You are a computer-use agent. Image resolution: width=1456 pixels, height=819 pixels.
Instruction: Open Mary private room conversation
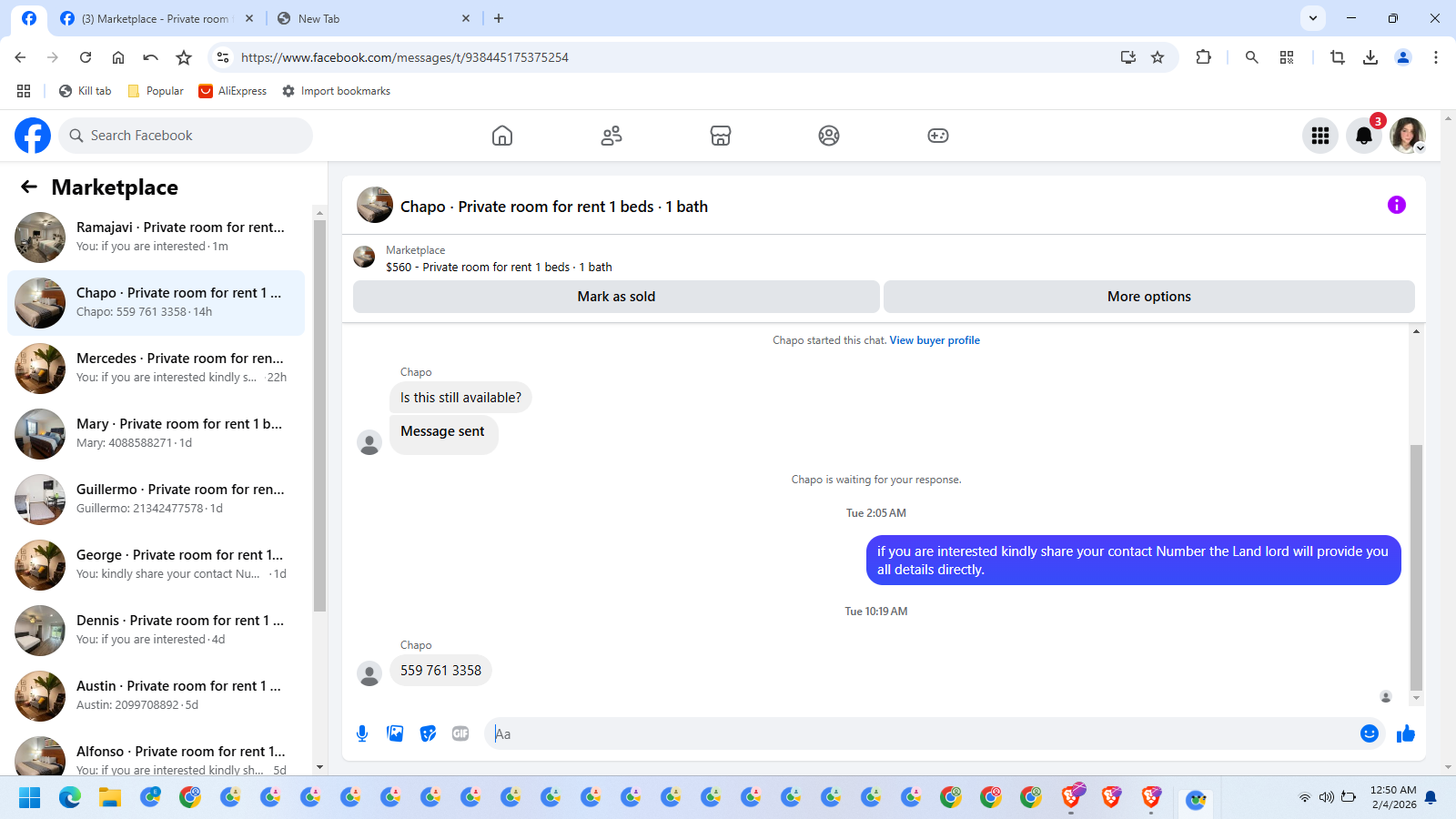156,434
